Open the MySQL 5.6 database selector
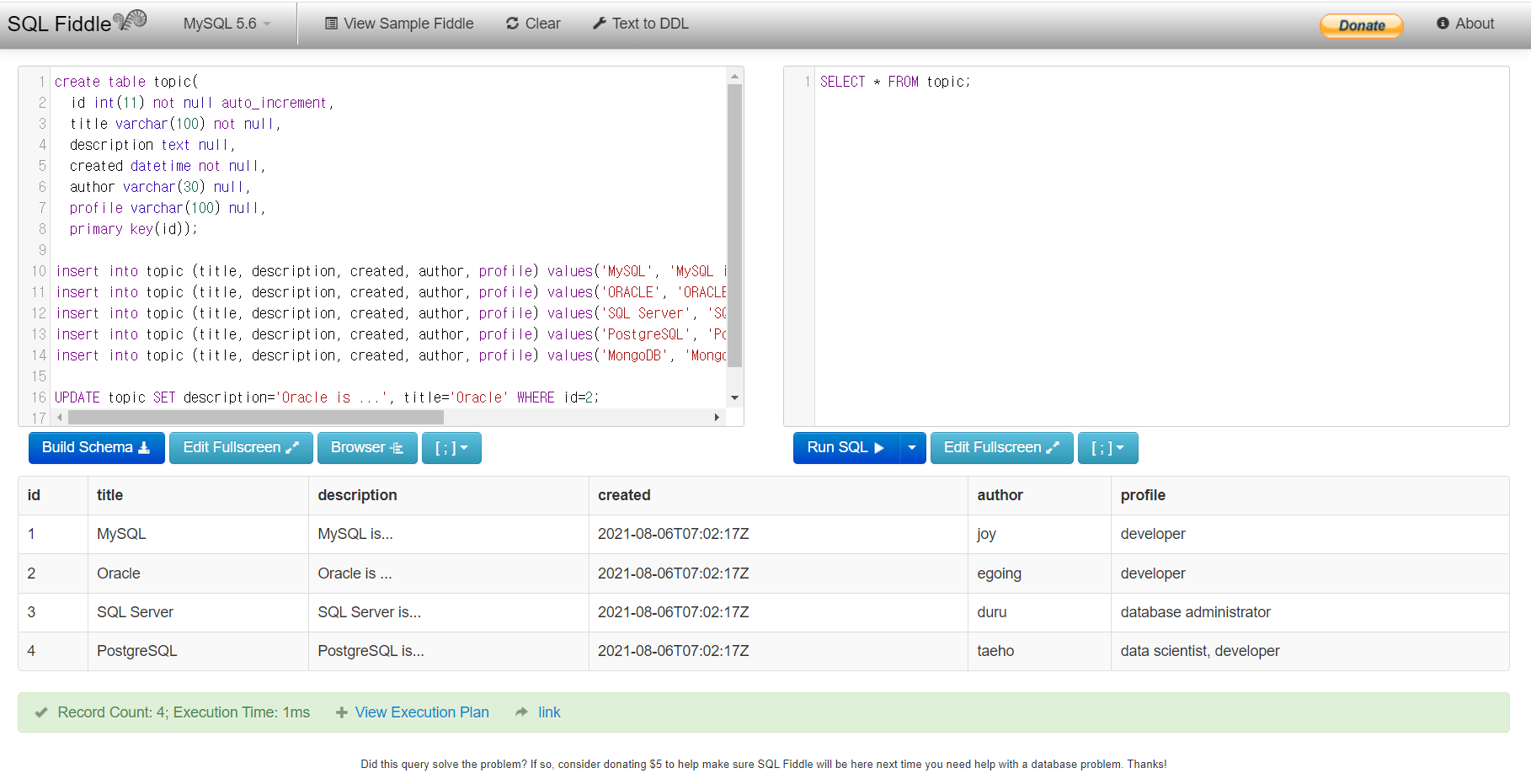 [x=227, y=24]
